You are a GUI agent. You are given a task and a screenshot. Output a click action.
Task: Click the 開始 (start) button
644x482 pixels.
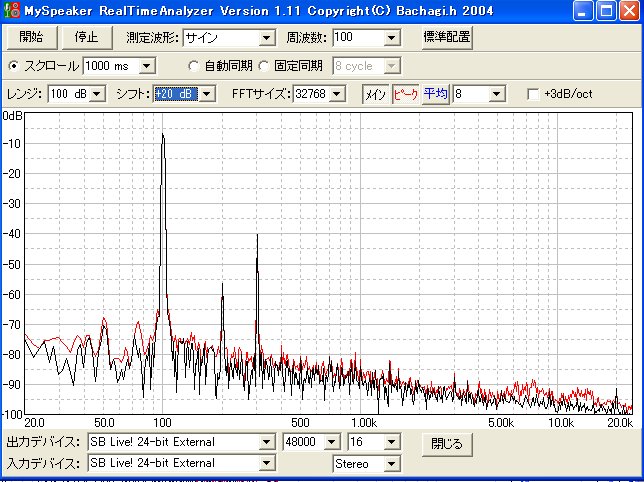click(x=31, y=37)
